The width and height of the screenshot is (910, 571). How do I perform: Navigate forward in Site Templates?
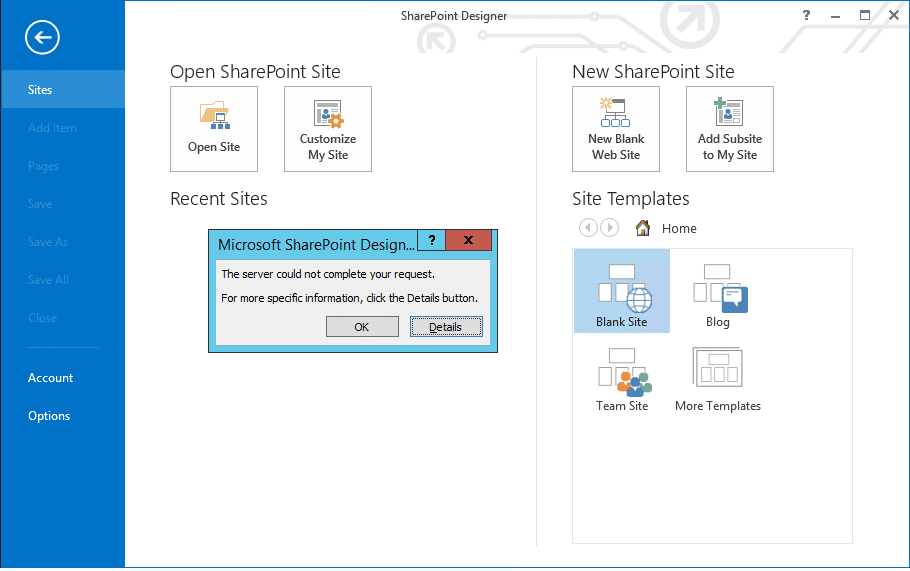click(x=609, y=227)
